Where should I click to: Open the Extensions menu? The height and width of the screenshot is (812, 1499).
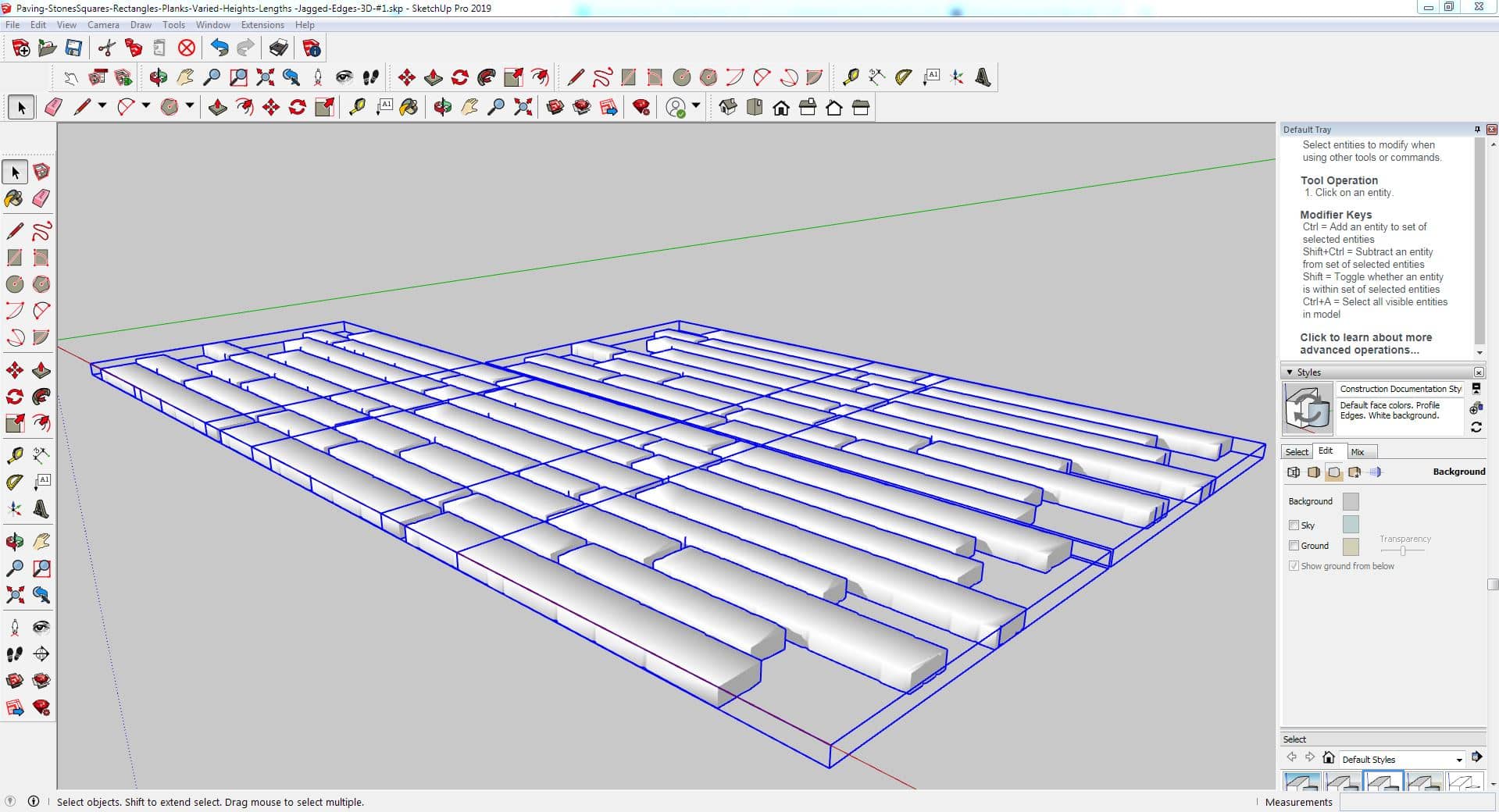[262, 25]
